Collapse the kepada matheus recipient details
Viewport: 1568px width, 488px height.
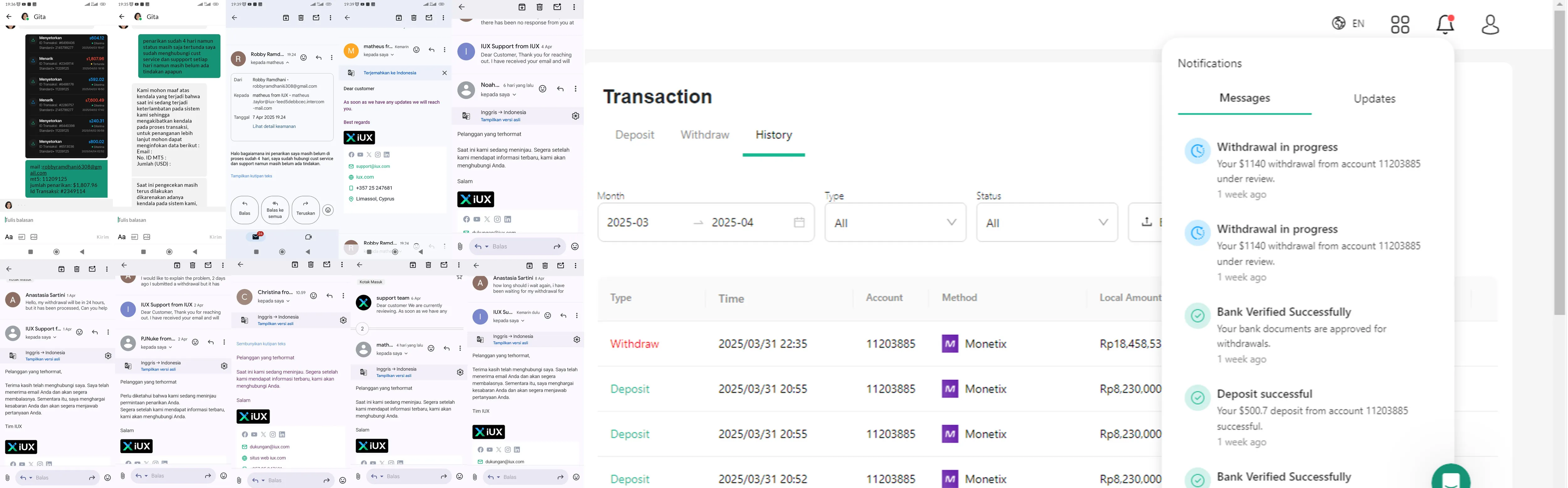click(x=270, y=62)
